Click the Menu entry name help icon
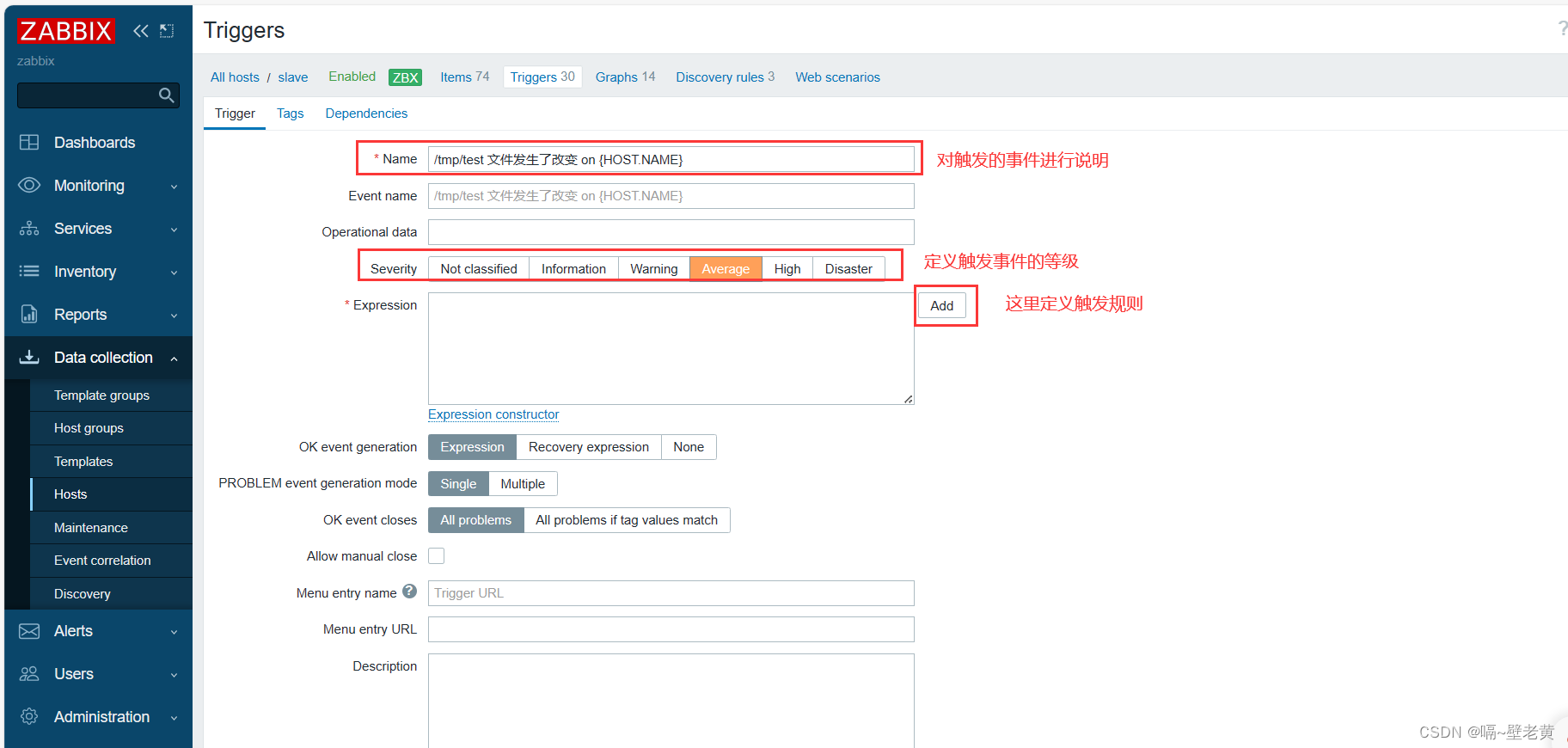 tap(410, 592)
